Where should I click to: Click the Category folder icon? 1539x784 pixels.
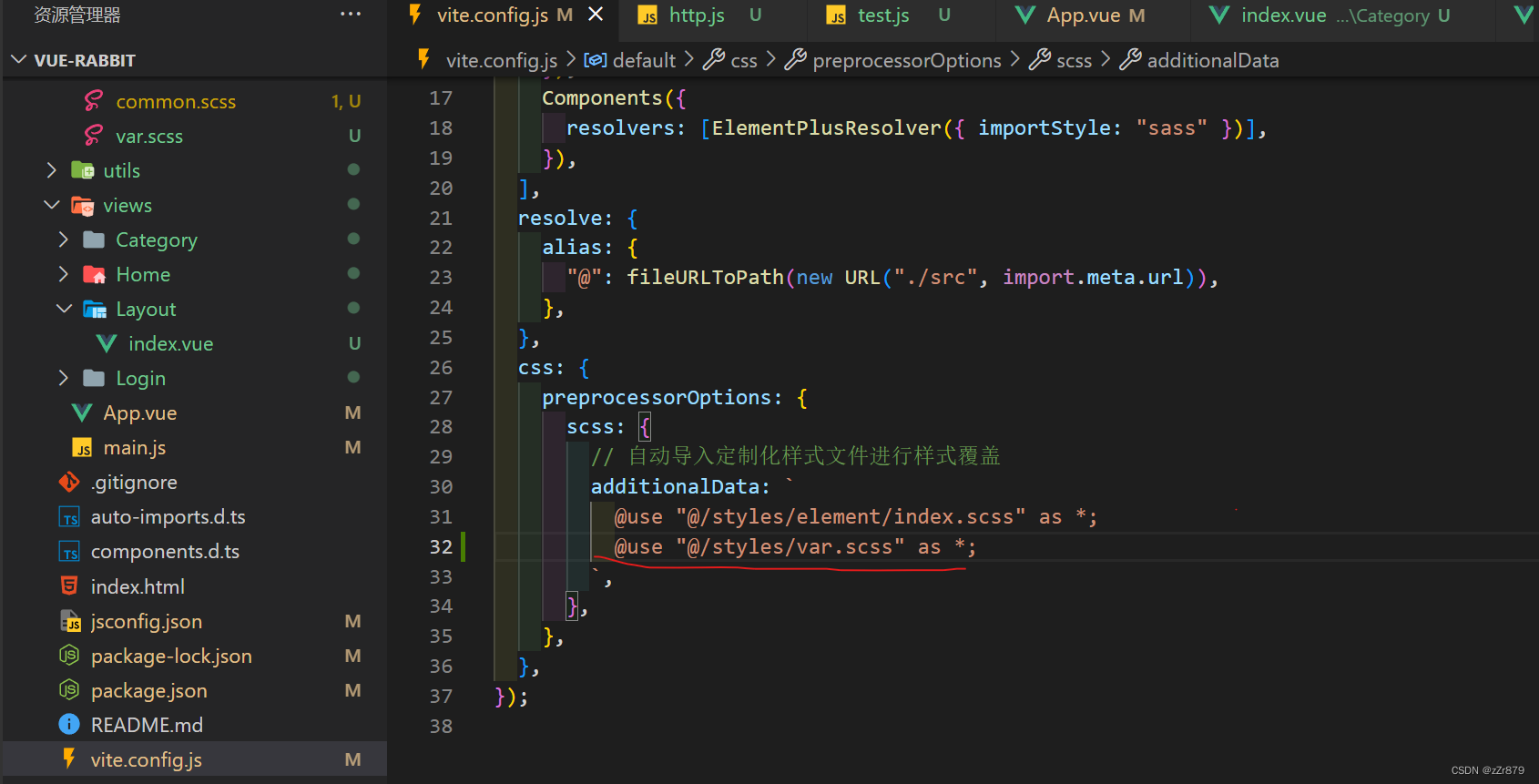coord(94,239)
